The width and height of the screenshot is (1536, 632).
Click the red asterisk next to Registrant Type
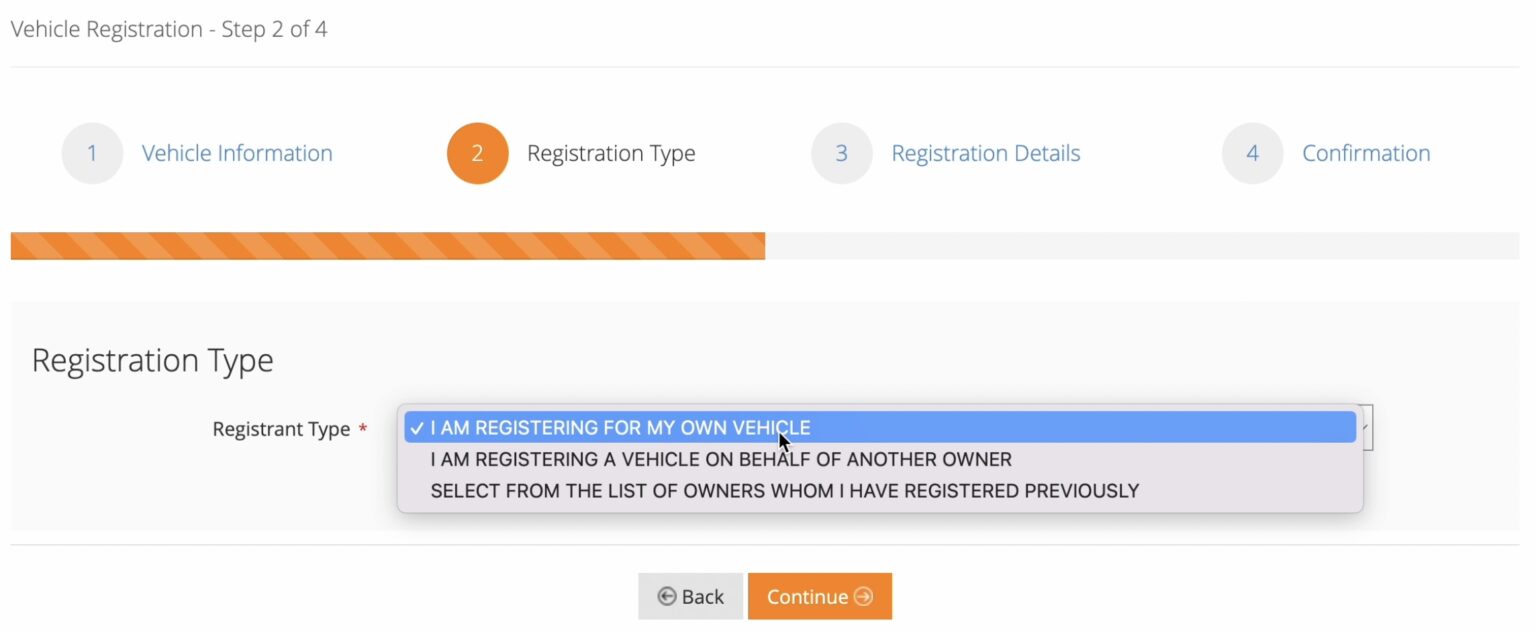click(x=361, y=428)
